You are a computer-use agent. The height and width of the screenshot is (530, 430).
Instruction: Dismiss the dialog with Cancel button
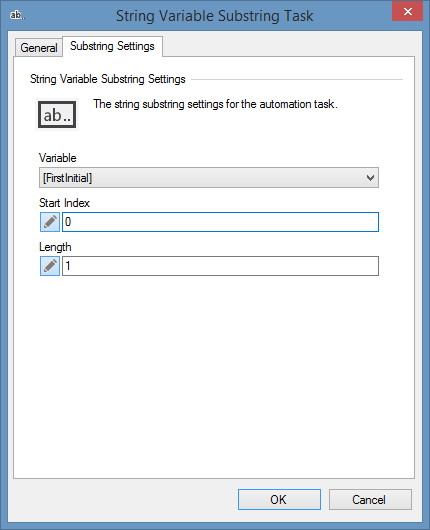pyautogui.click(x=370, y=499)
